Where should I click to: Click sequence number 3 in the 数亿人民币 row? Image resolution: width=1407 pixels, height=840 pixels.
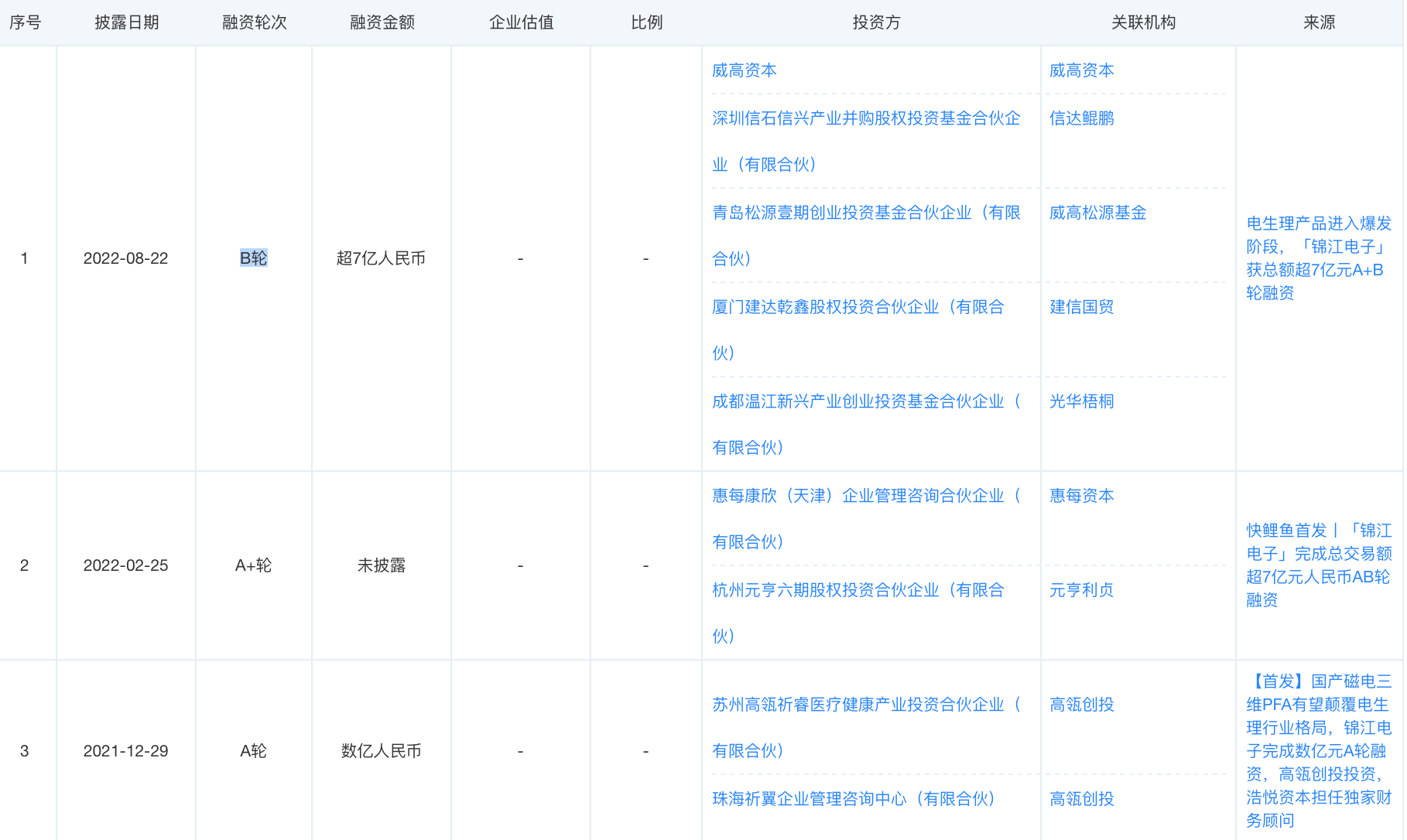25,751
